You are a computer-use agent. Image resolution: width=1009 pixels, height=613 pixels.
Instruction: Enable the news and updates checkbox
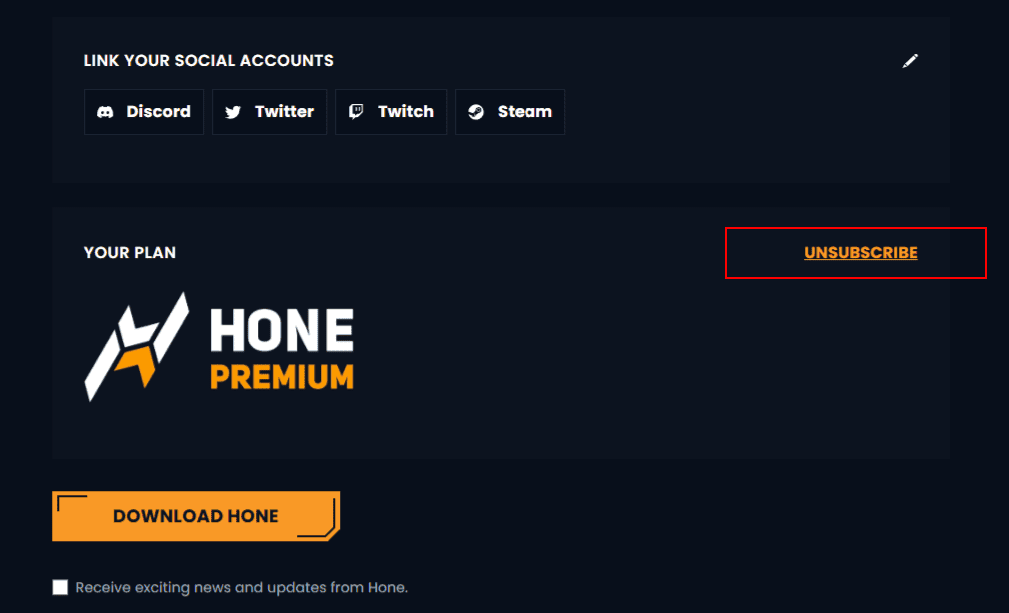[x=60, y=587]
